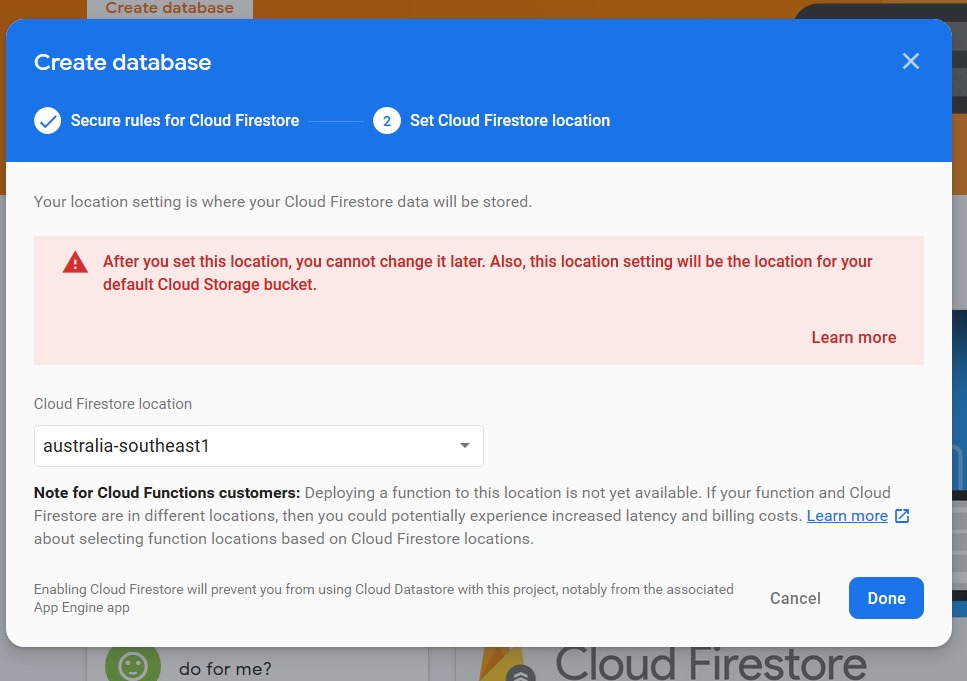Click the Create database button behind the dialog
The height and width of the screenshot is (681, 967).
click(169, 9)
